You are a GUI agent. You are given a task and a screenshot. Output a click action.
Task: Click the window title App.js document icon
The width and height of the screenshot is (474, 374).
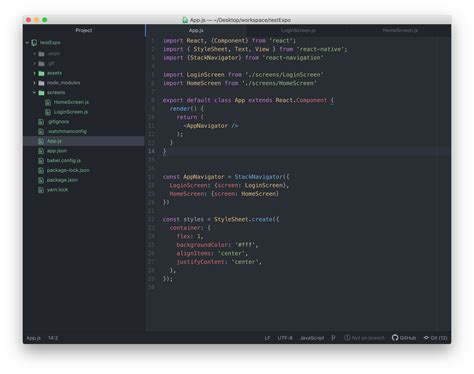click(x=185, y=20)
